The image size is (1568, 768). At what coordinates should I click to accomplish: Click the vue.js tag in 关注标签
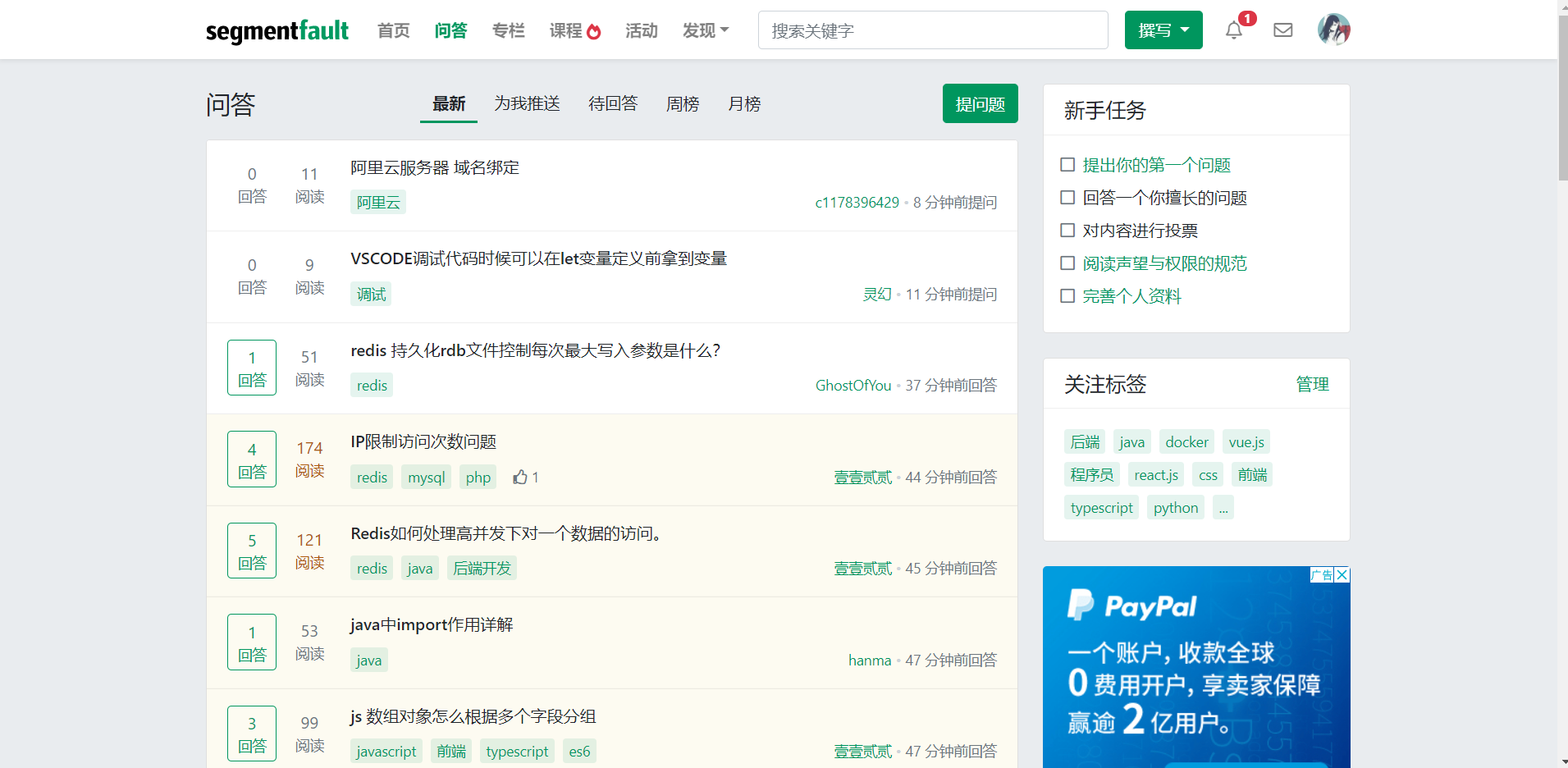pos(1246,442)
